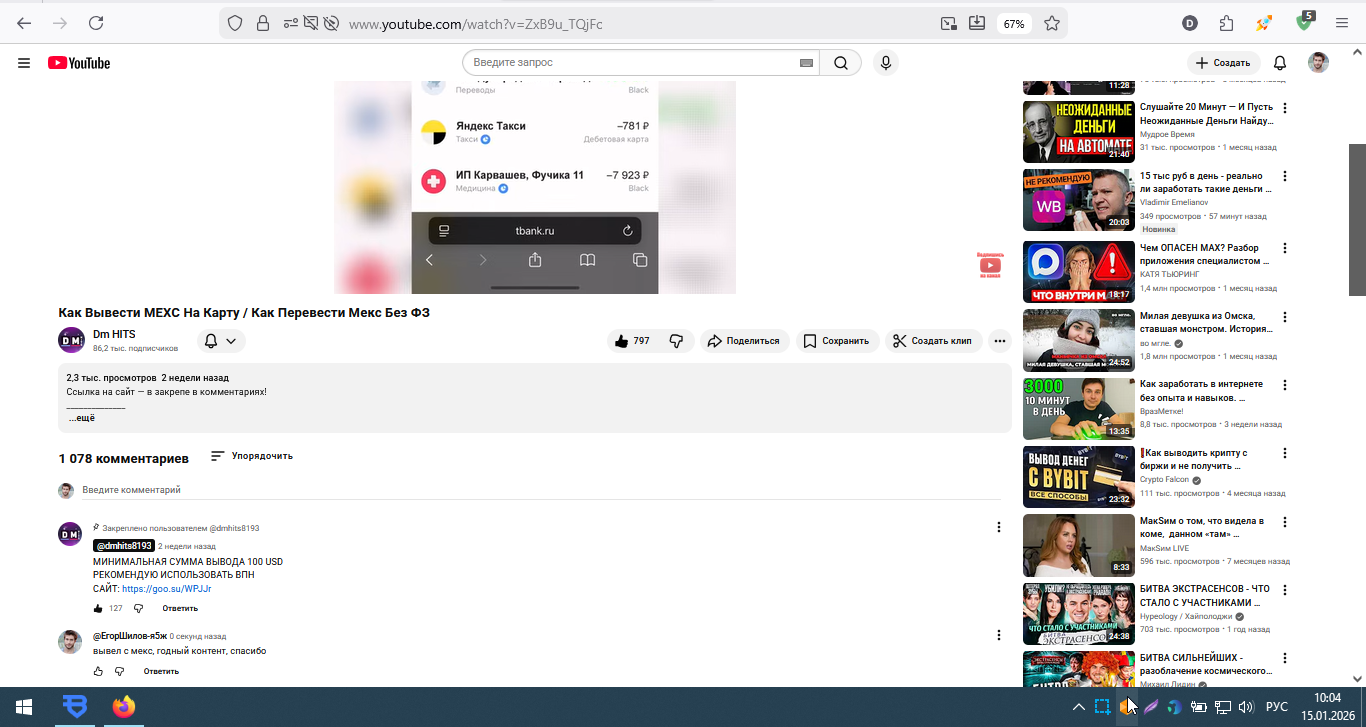Image resolution: width=1366 pixels, height=727 pixels.
Task: Reload the page in browser
Action: pos(96,23)
